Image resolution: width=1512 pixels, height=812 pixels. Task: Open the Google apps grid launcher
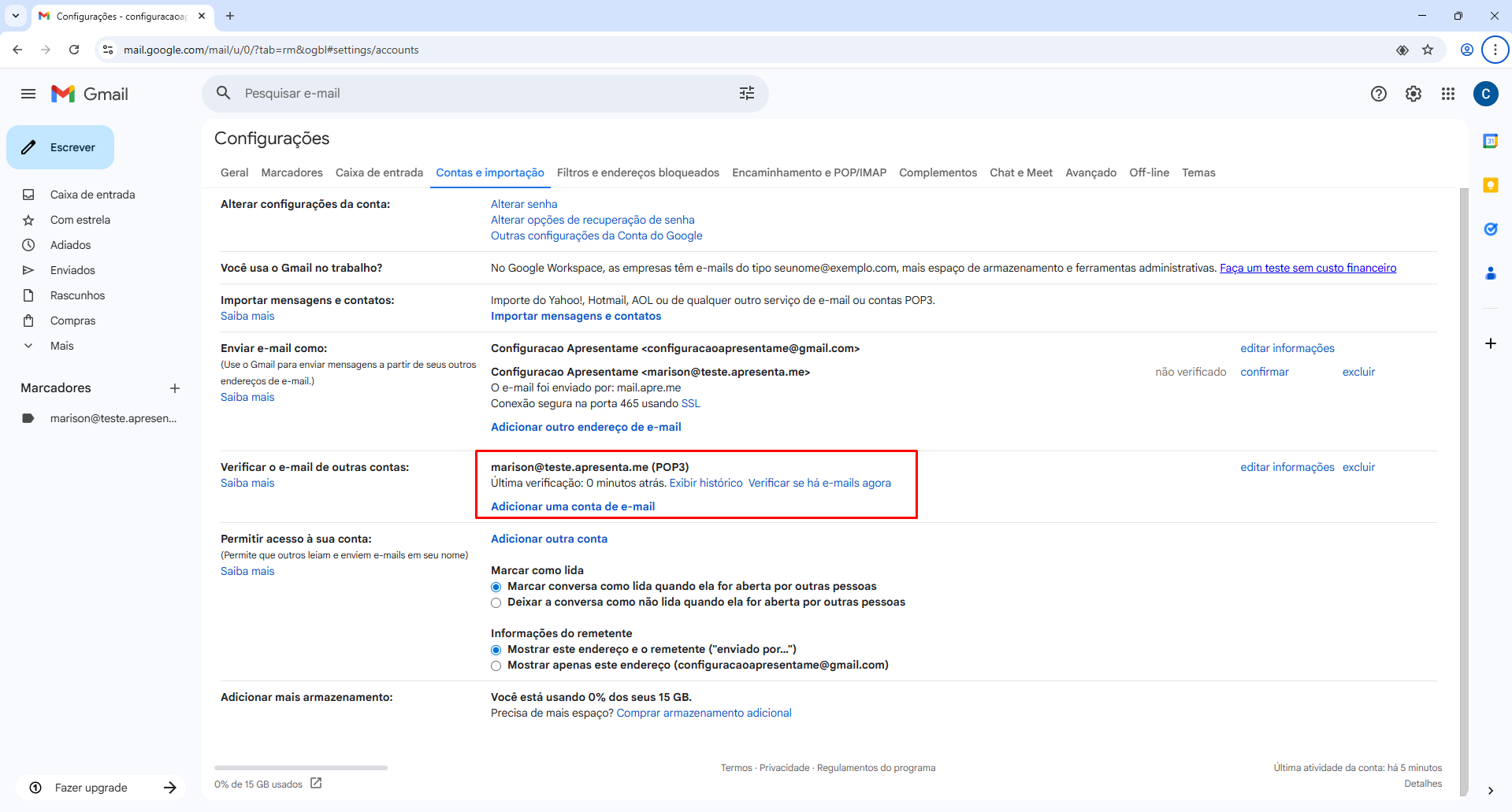pos(1447,94)
